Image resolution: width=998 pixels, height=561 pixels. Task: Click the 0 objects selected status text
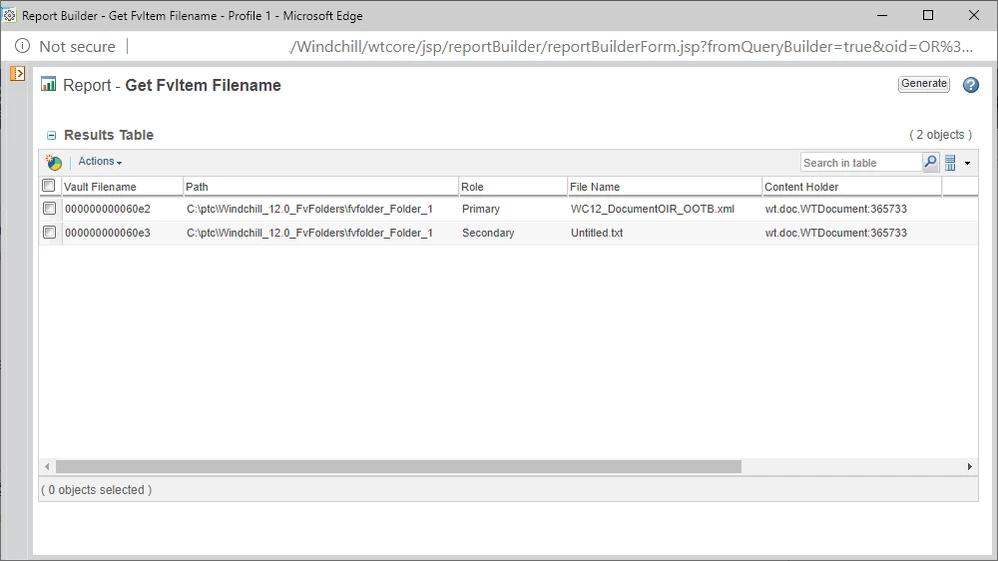[96, 490]
